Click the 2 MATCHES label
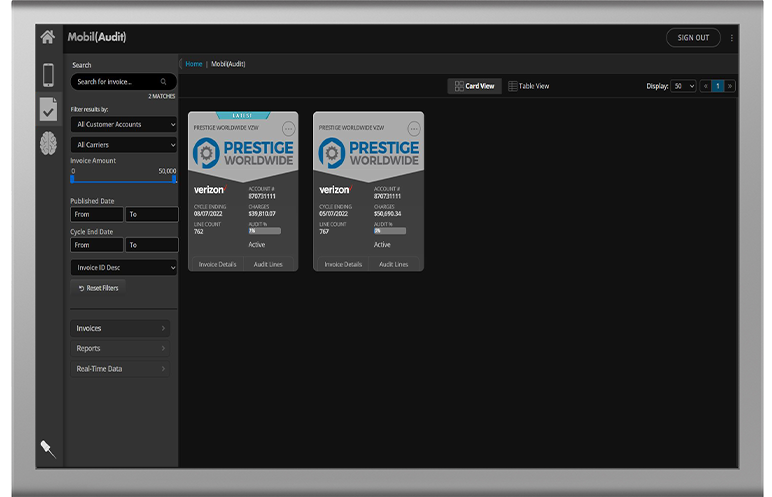The width and height of the screenshot is (772, 497). click(161, 97)
